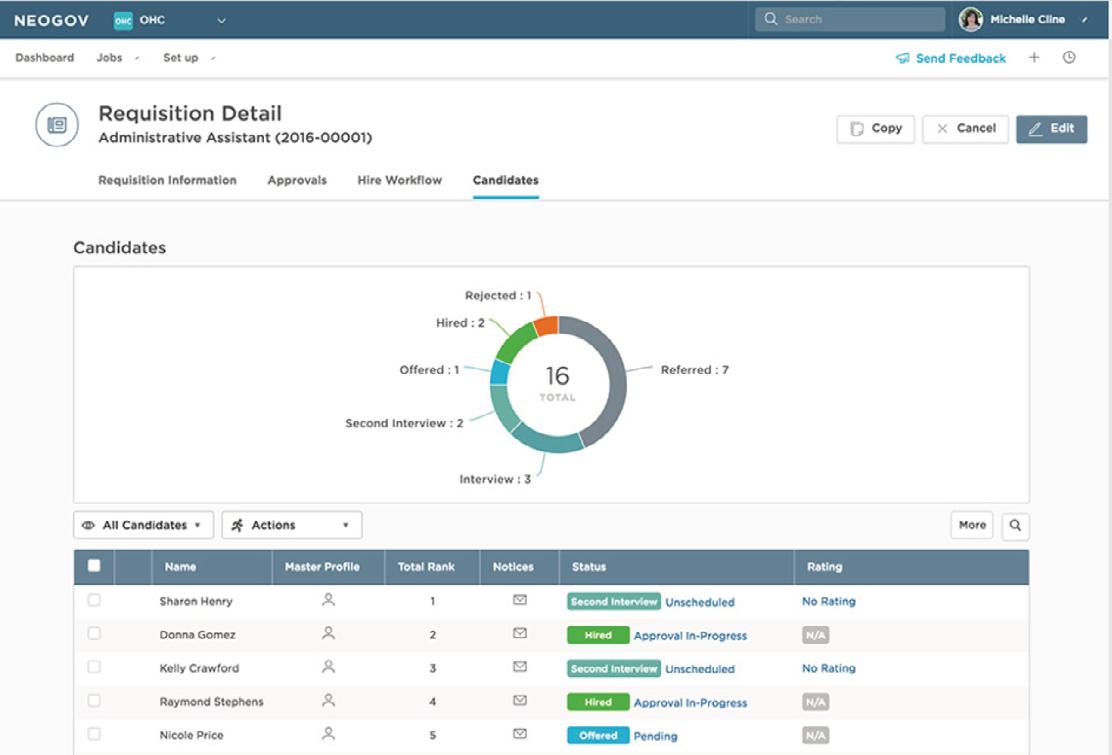This screenshot has width=1112, height=755.
Task: Open Donna Gomez's Approval In-Progress link
Action: point(690,636)
